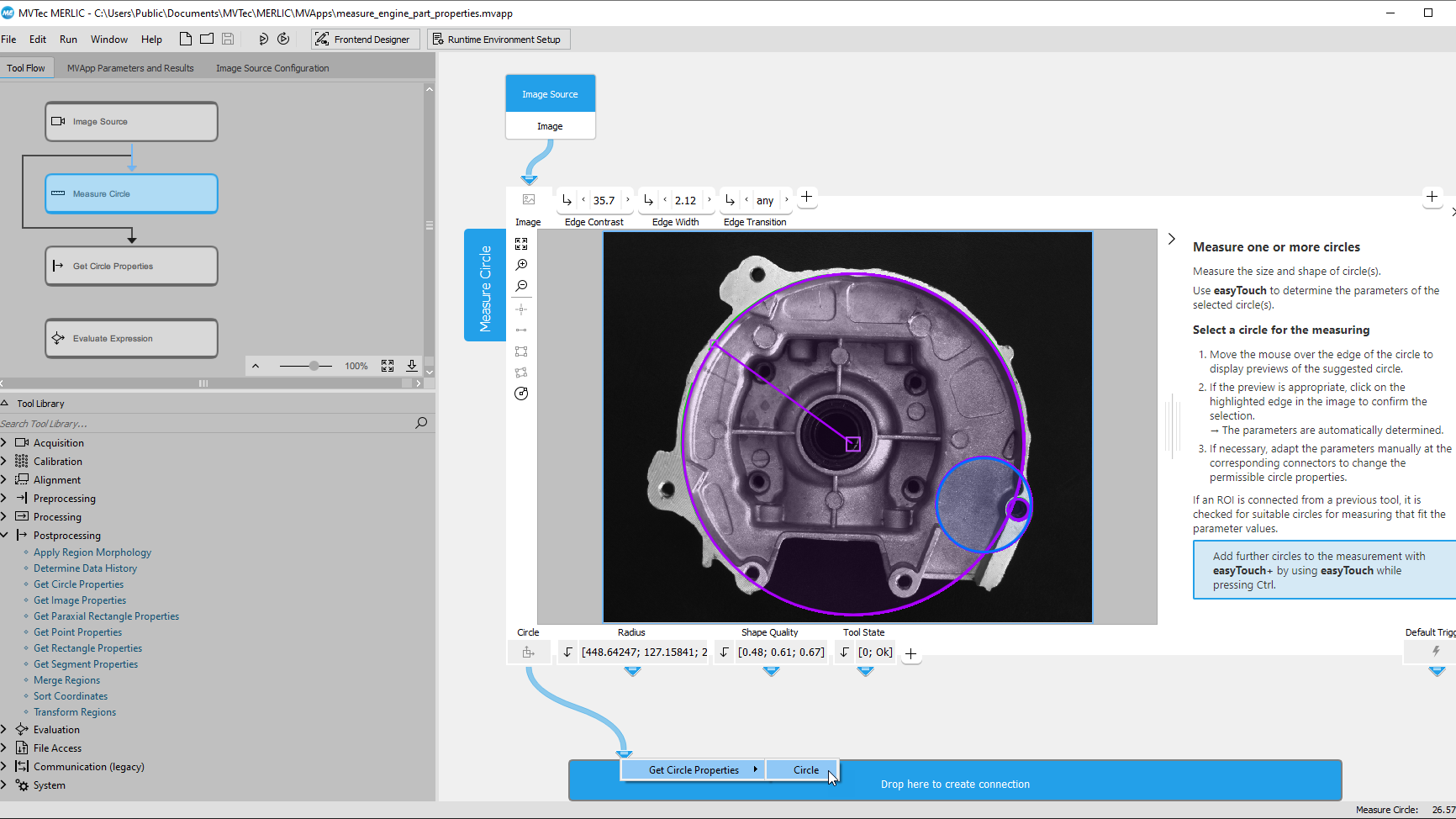Decrease Edge Contrast value
The image size is (1456, 819).
tap(583, 200)
